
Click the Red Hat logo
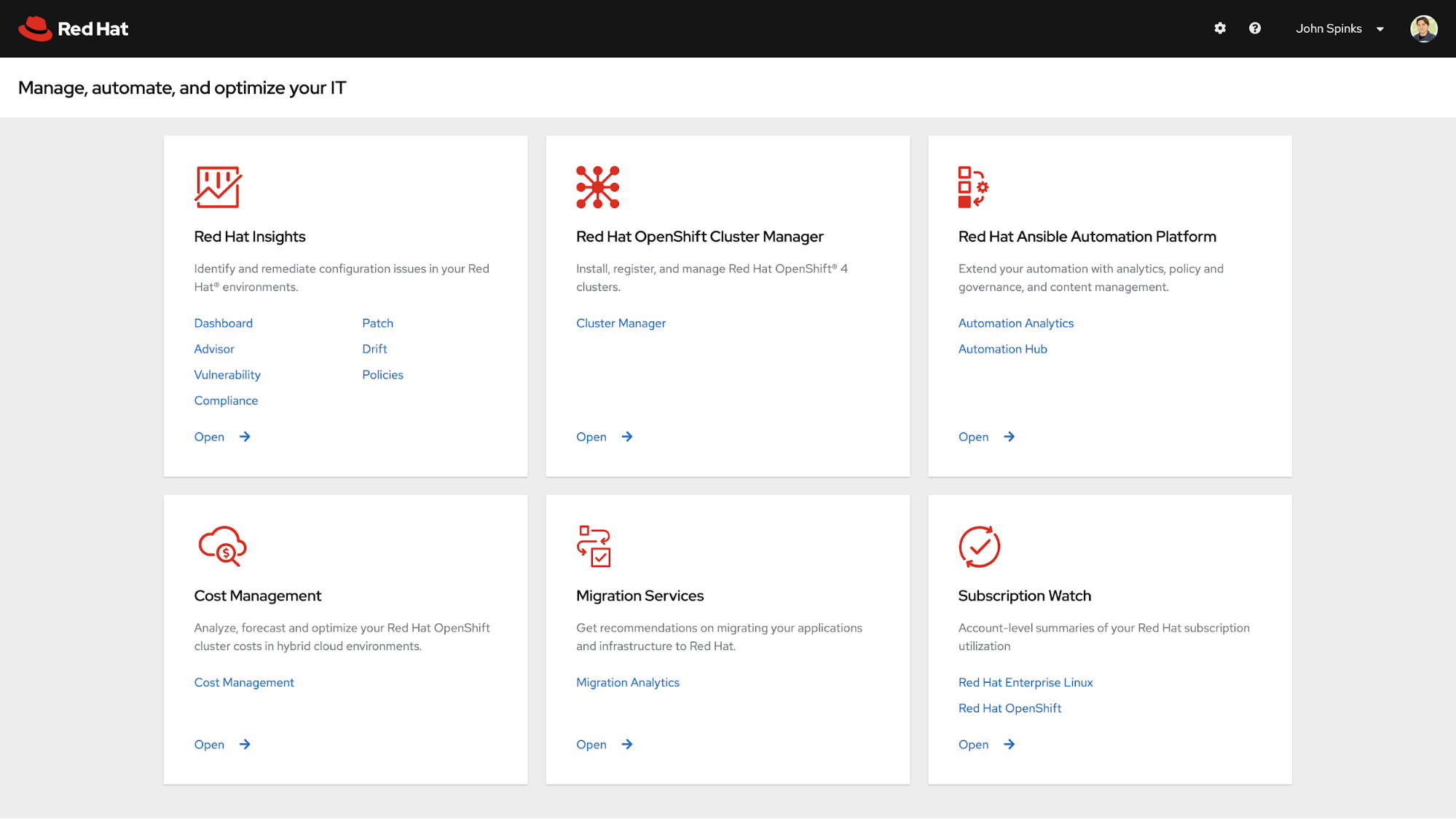[74, 28]
